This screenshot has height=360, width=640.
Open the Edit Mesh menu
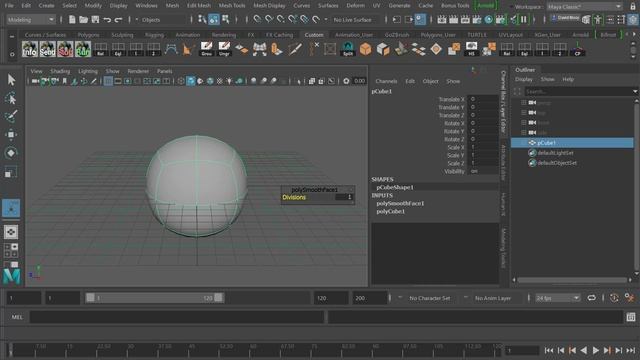[199, 6]
